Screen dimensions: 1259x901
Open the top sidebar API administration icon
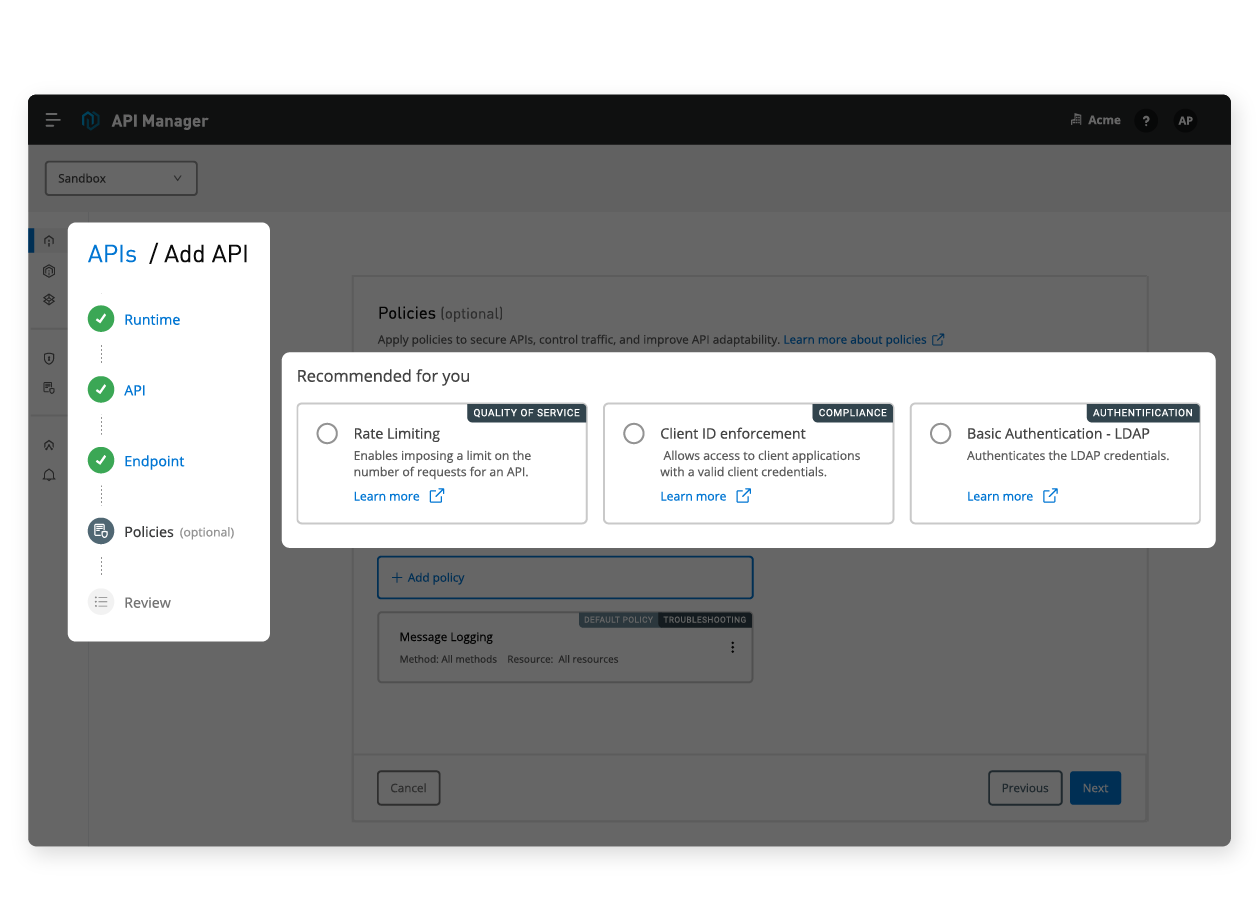(x=49, y=241)
